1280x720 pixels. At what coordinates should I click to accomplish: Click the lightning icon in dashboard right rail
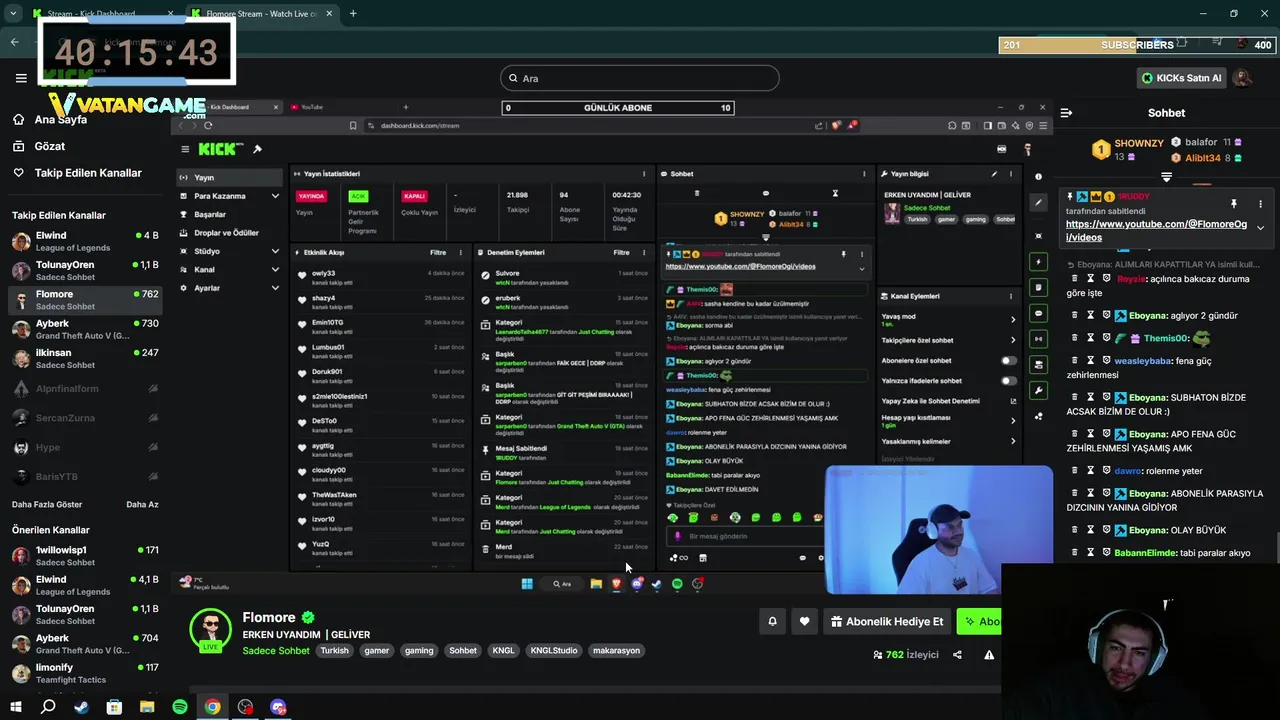(1039, 262)
